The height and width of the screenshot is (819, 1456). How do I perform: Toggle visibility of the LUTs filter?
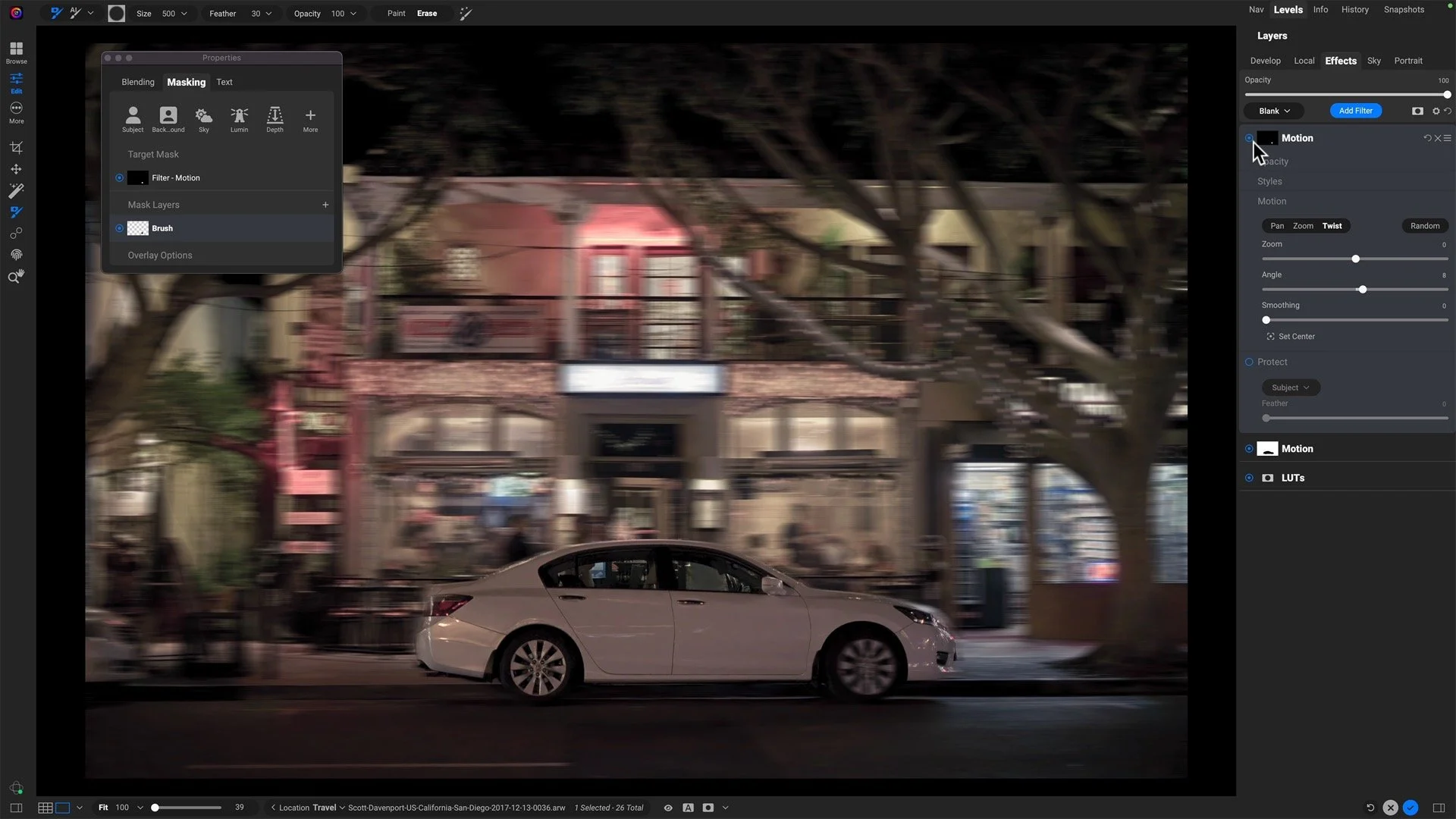point(1249,479)
